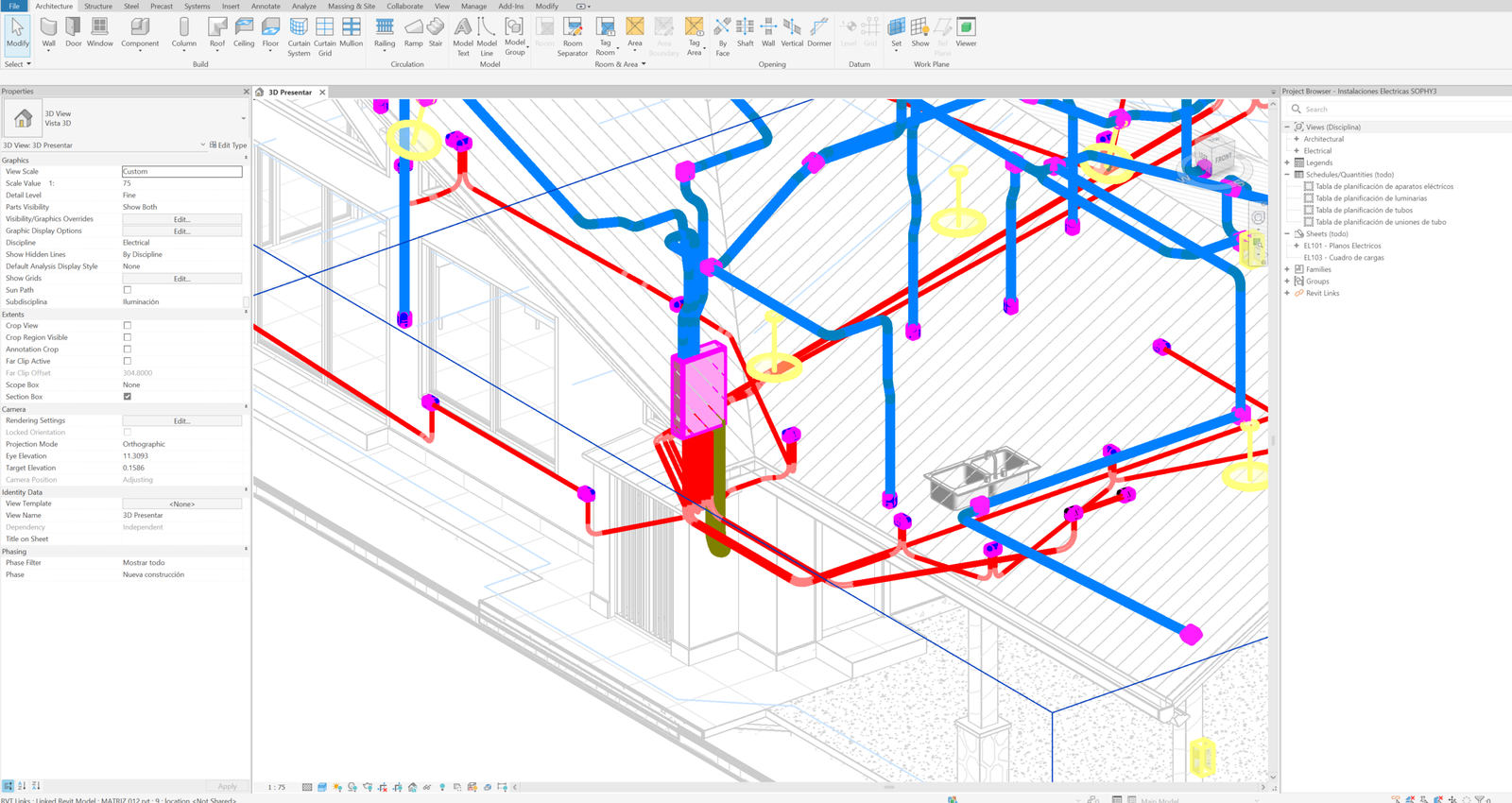Edit Visibility/Graphics Overrides

pos(182,219)
